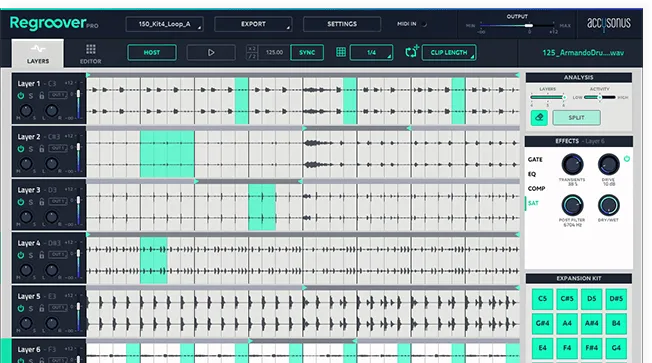Screen dimensions: 652x363
Task: Open the Clip Length dropdown
Action: (x=449, y=52)
